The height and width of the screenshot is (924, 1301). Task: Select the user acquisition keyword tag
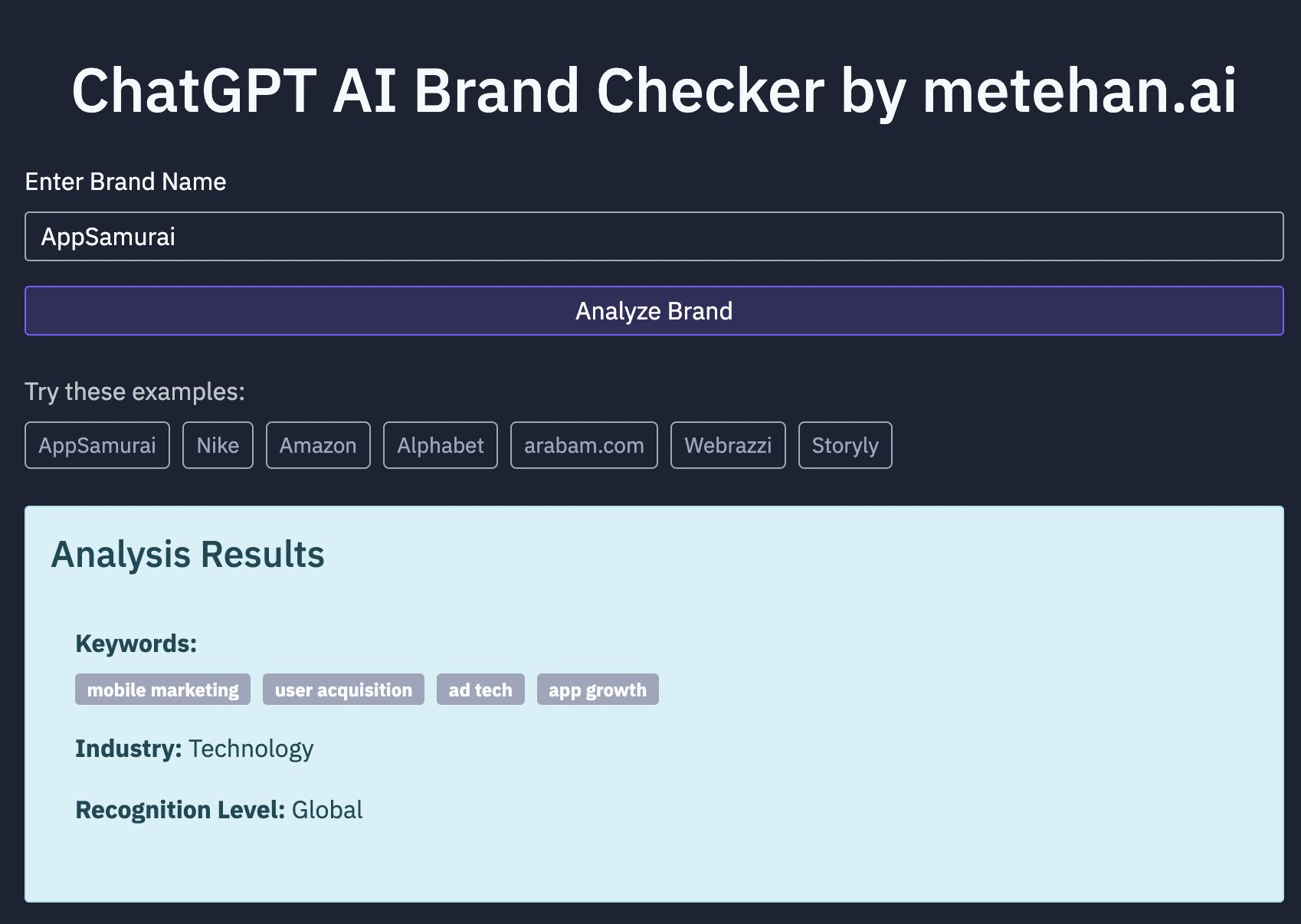[343, 690]
